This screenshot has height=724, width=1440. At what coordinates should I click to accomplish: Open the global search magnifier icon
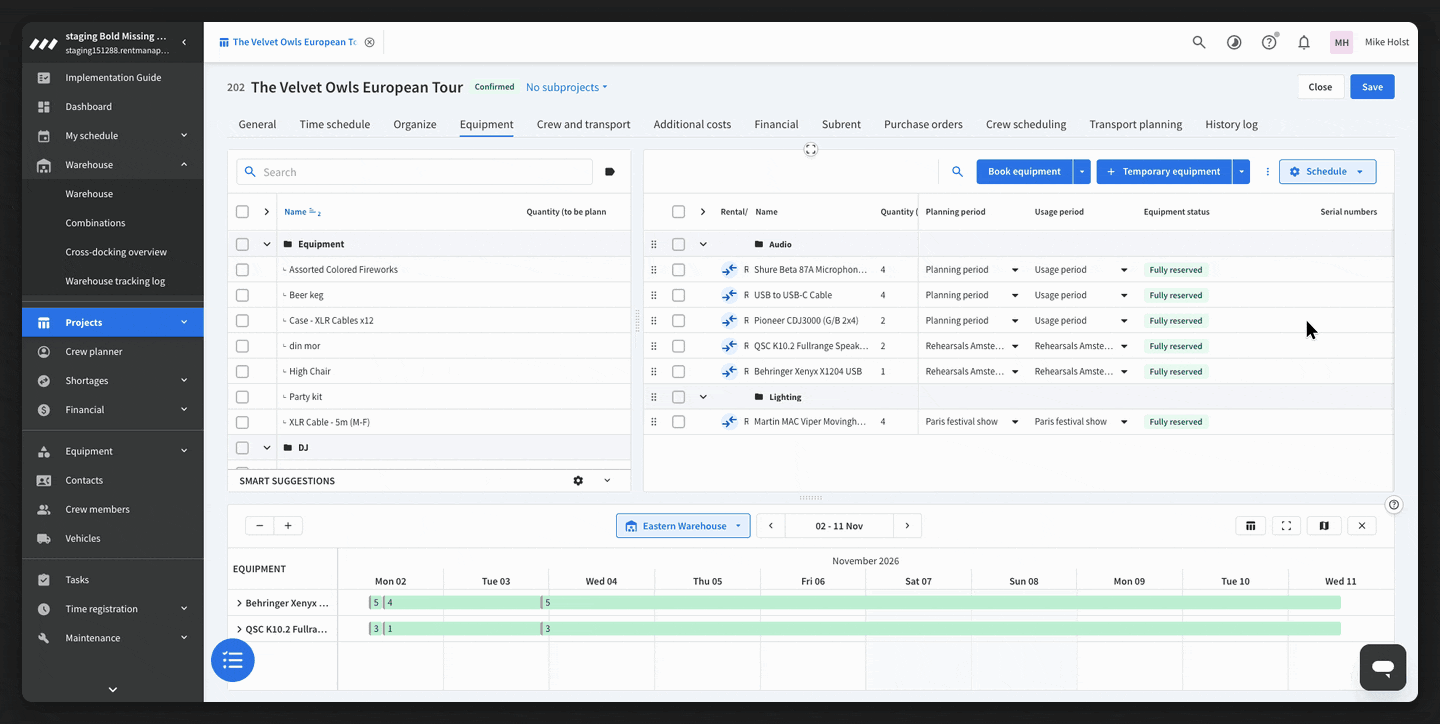pos(1199,42)
